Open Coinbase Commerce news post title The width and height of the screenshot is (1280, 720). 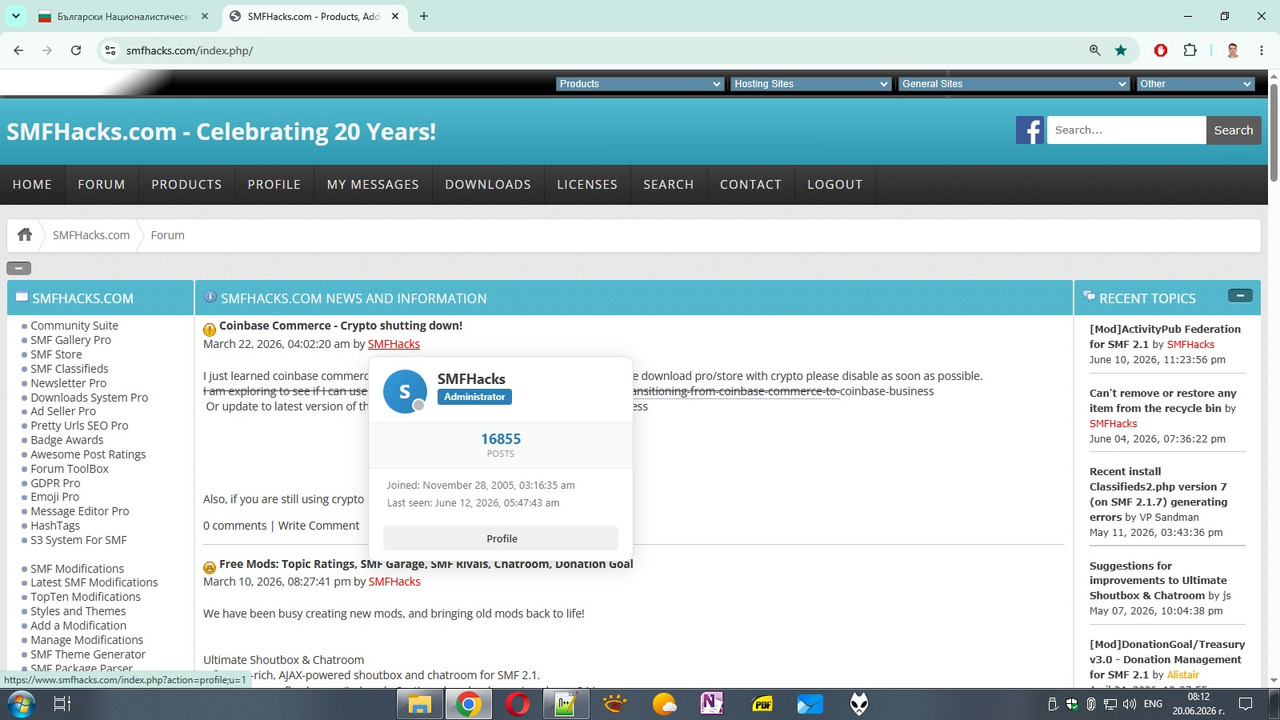[x=341, y=326]
